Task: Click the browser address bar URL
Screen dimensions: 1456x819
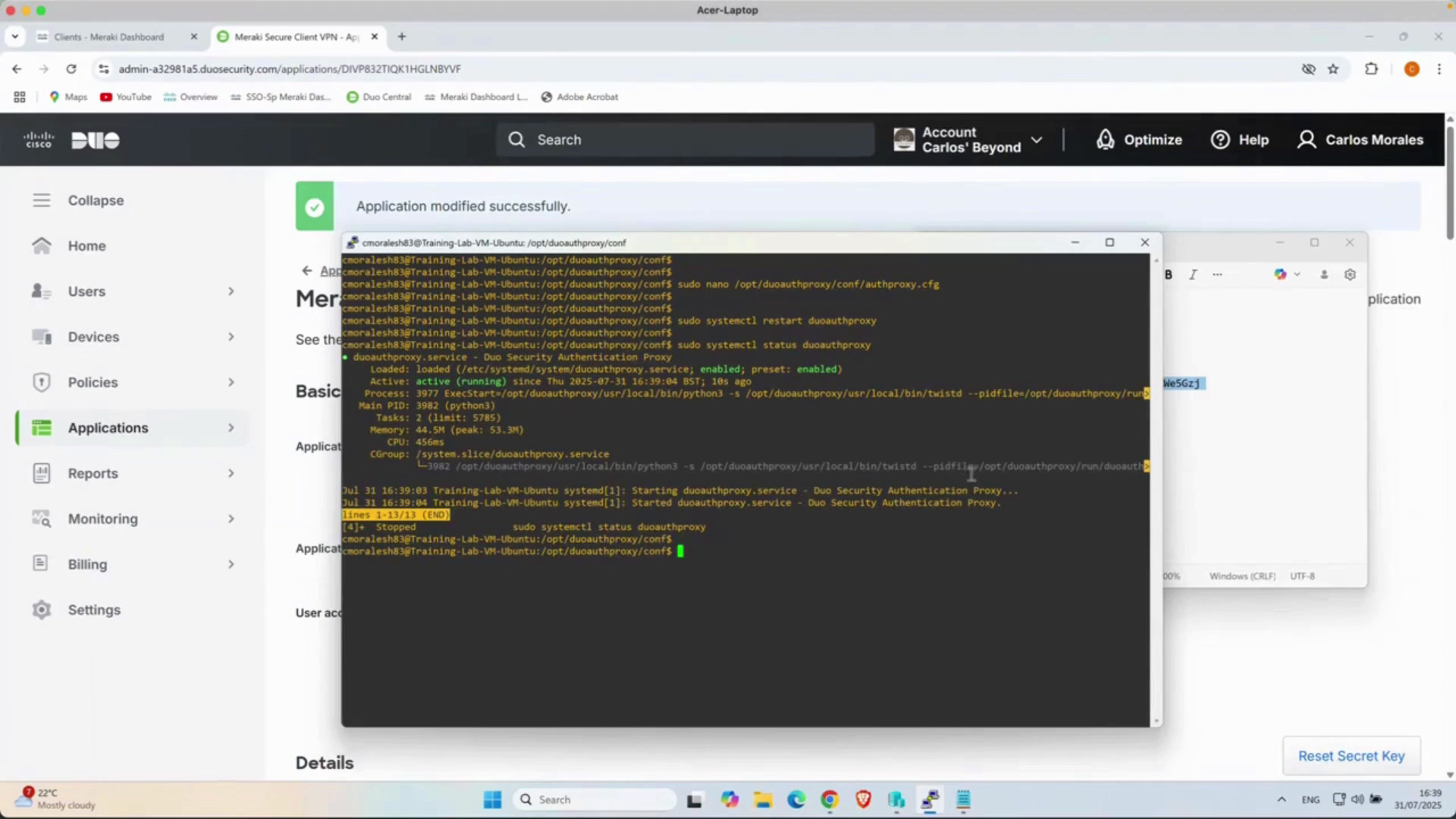Action: tap(290, 69)
